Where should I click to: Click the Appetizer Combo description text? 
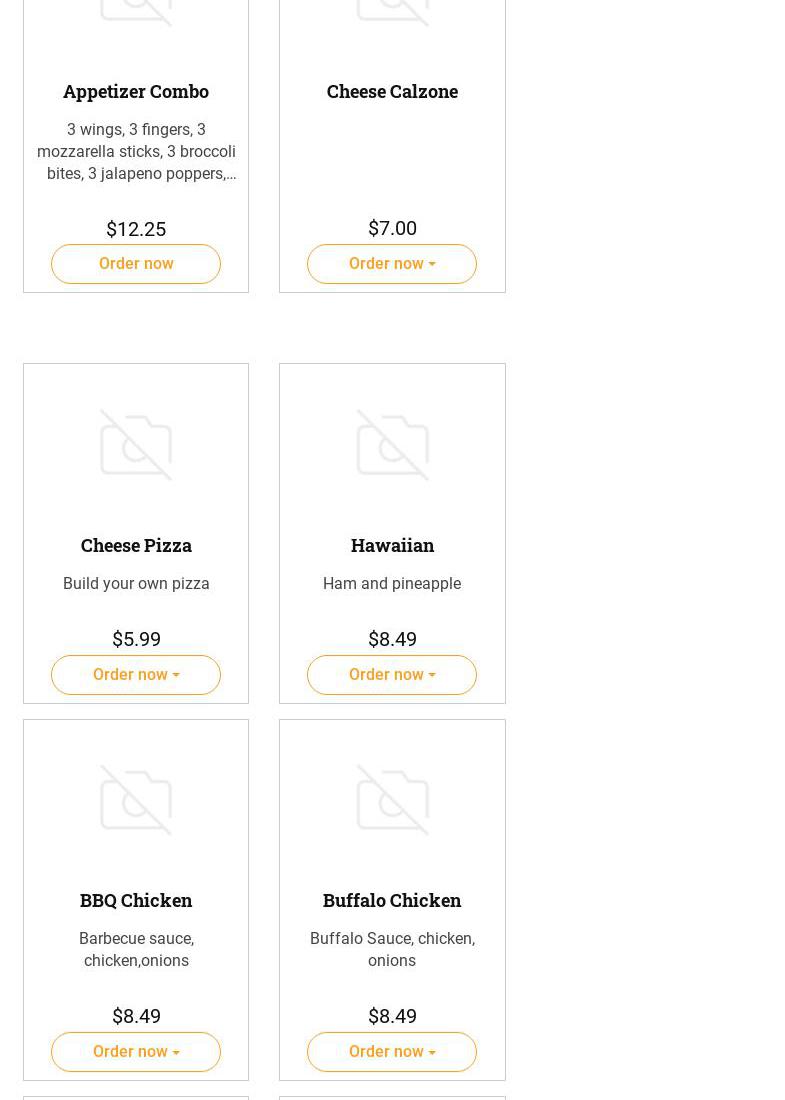click(136, 151)
